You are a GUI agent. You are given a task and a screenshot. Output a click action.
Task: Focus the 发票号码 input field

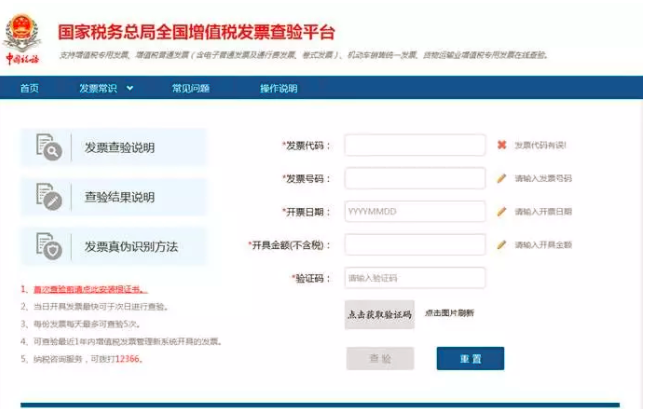[414, 178]
